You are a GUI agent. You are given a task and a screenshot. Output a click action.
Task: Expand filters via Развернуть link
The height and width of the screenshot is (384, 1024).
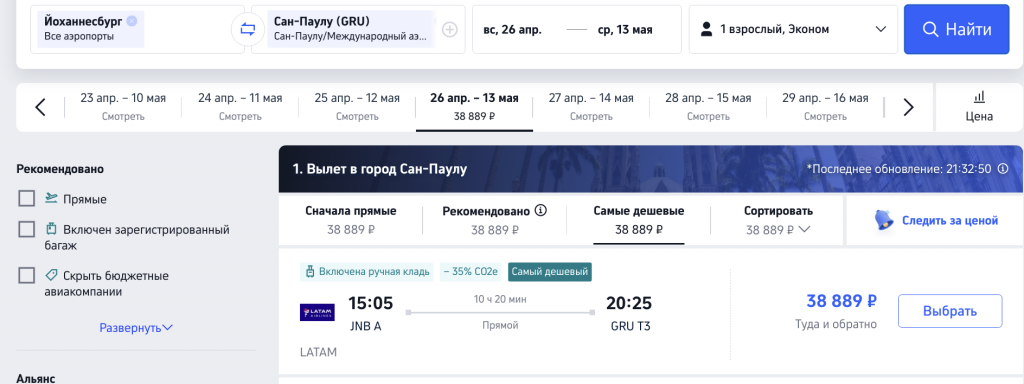coord(136,328)
